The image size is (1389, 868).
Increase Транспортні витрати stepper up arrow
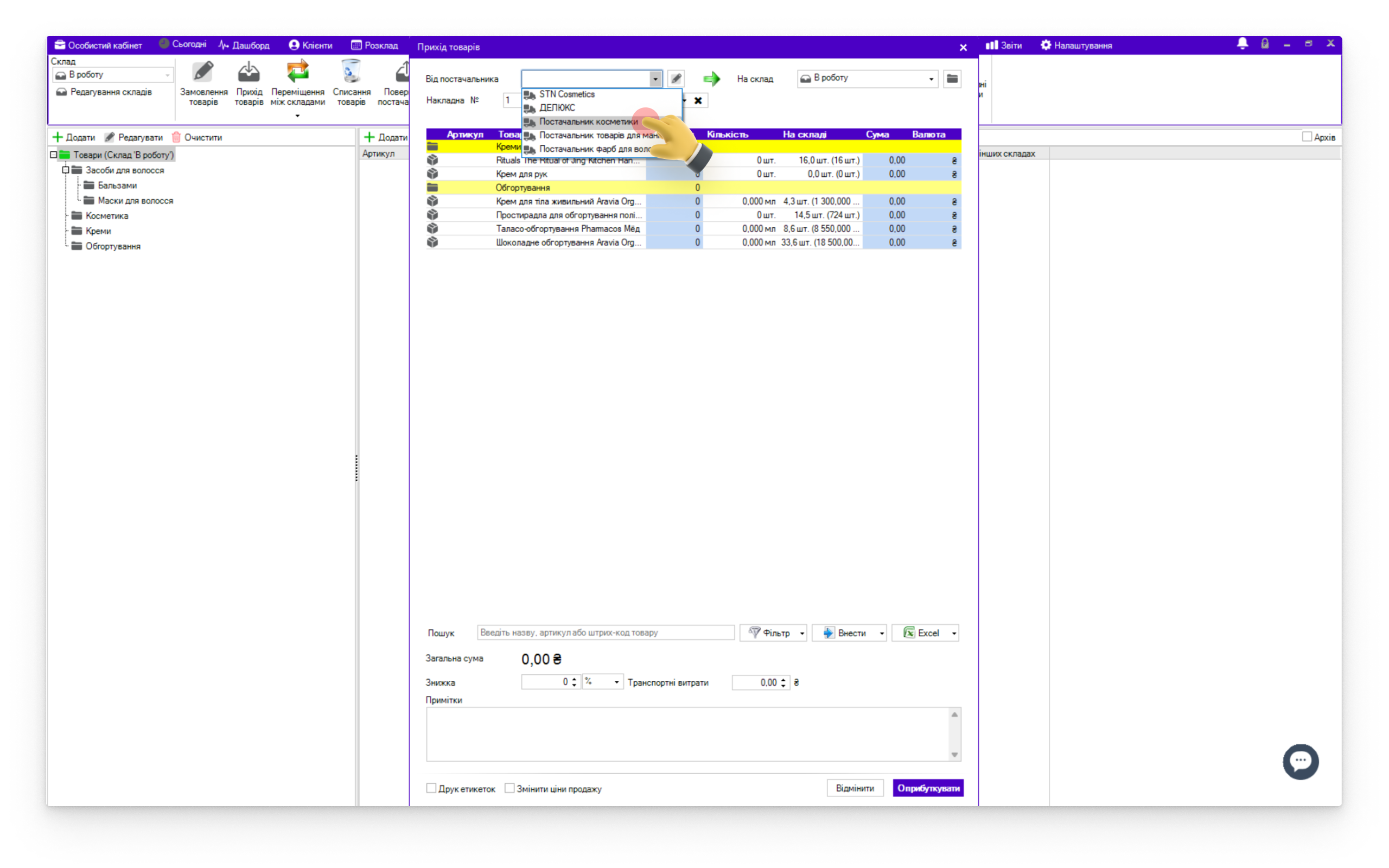(783, 679)
